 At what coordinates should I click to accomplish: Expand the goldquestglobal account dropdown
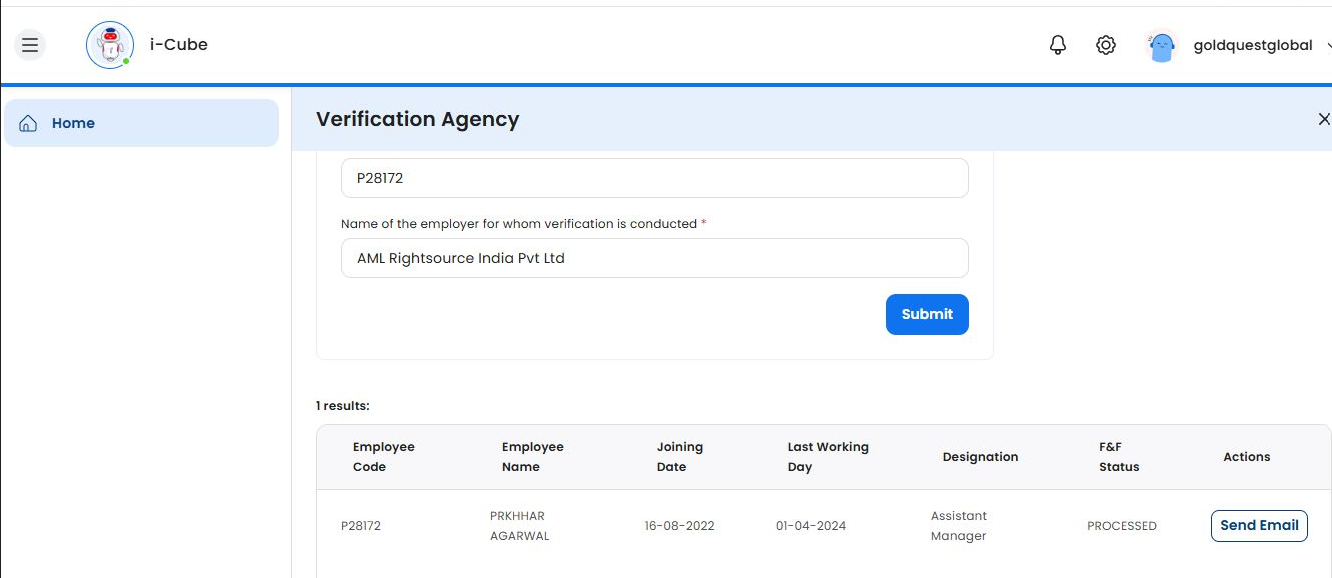(x=1328, y=45)
